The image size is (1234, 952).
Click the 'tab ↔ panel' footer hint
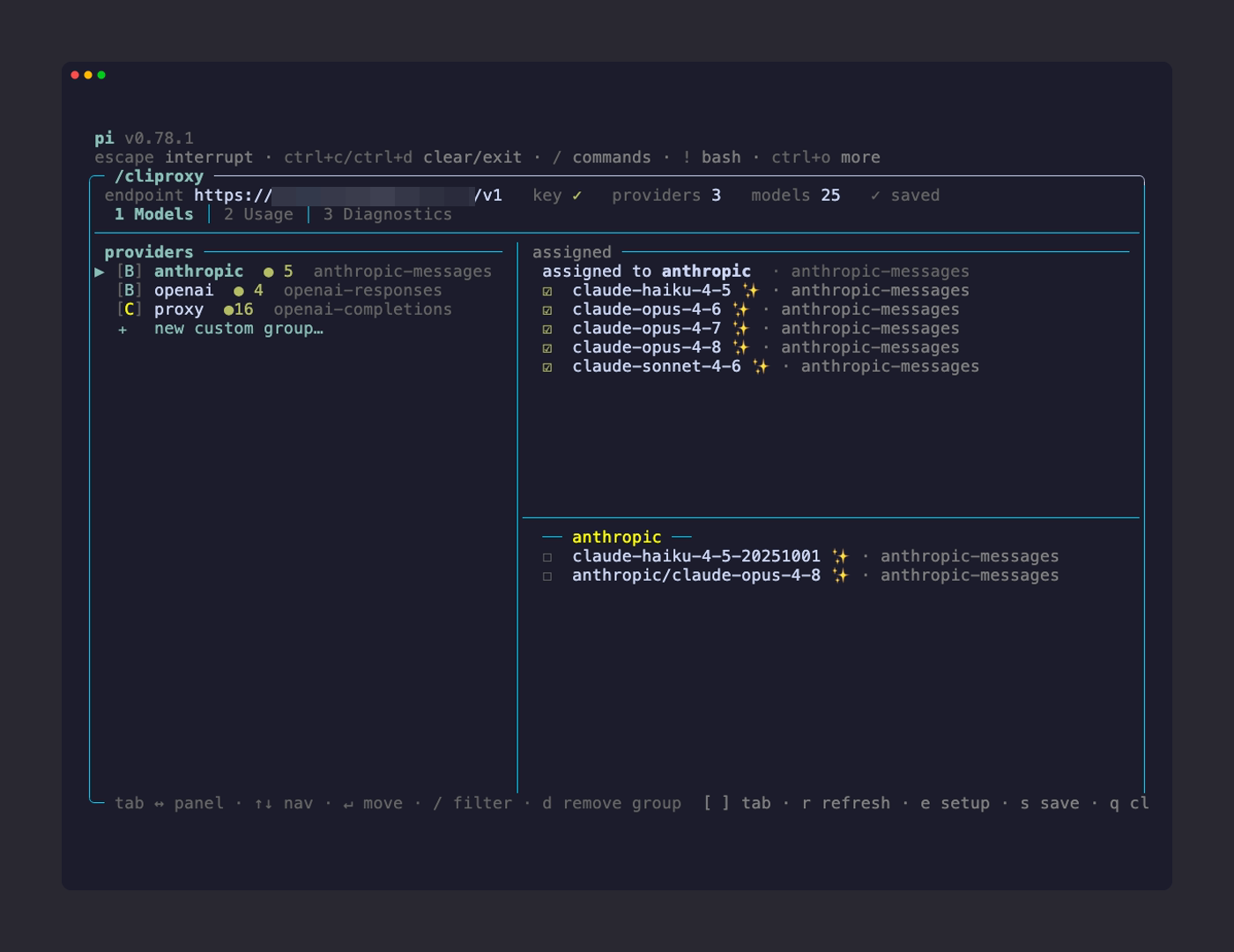pos(169,803)
